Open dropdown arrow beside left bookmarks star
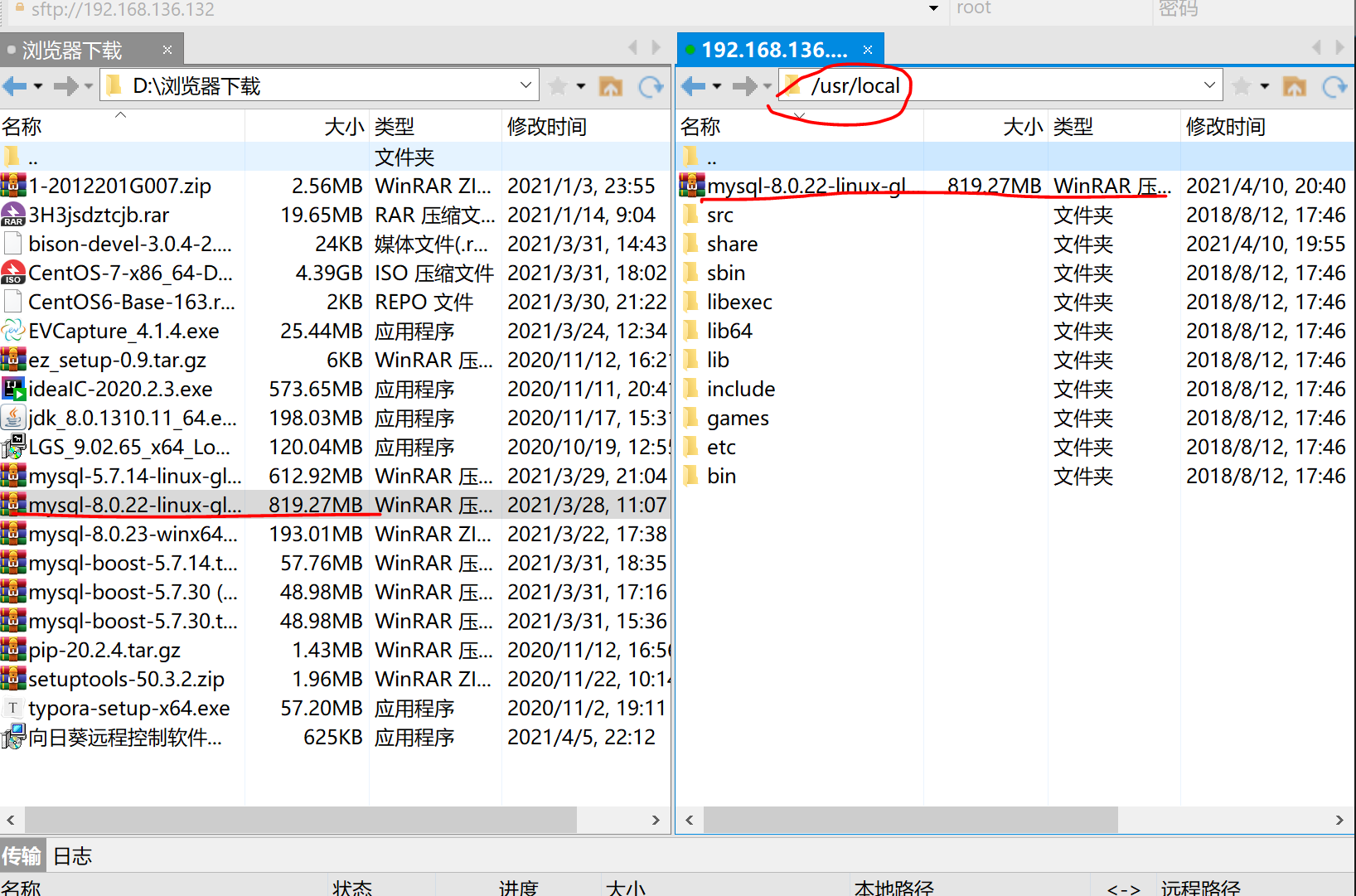Viewport: 1356px width, 896px height. click(580, 85)
